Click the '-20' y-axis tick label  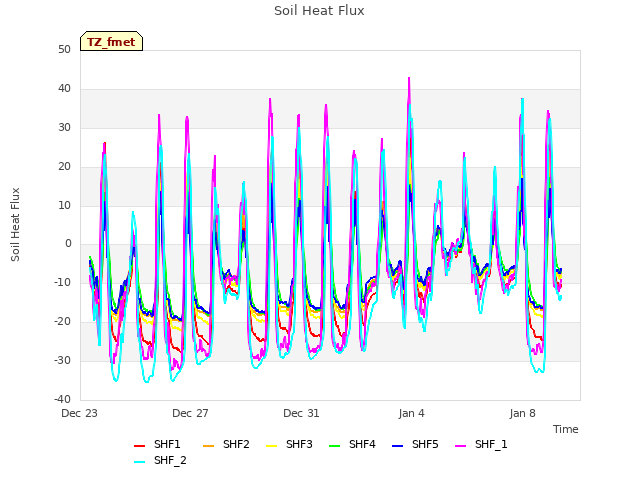62,322
